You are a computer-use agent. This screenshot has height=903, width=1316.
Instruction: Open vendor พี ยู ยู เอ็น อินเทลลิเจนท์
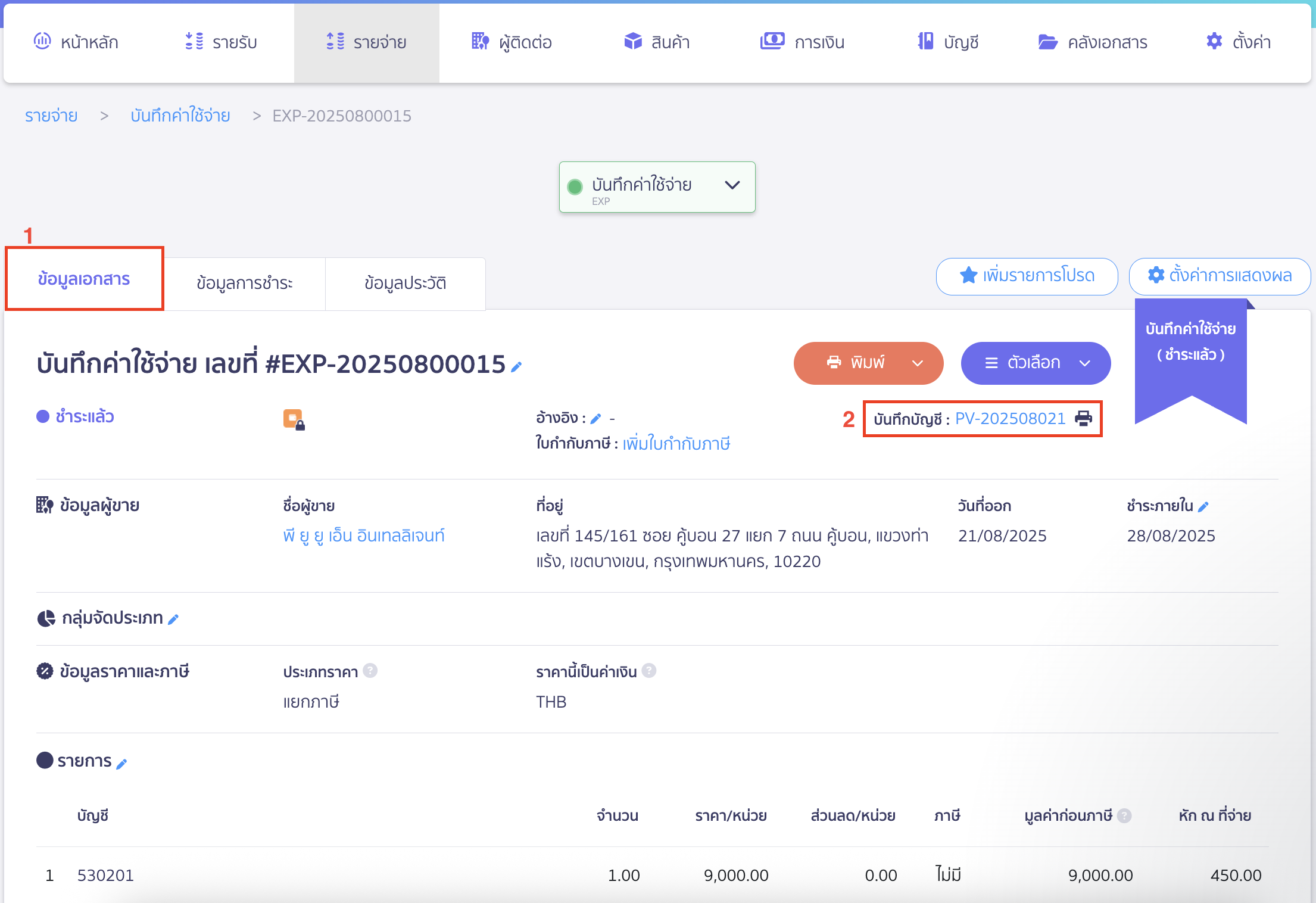click(x=364, y=535)
